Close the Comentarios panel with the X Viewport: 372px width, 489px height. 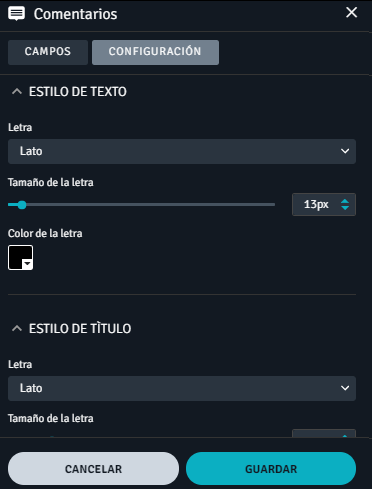click(x=351, y=13)
